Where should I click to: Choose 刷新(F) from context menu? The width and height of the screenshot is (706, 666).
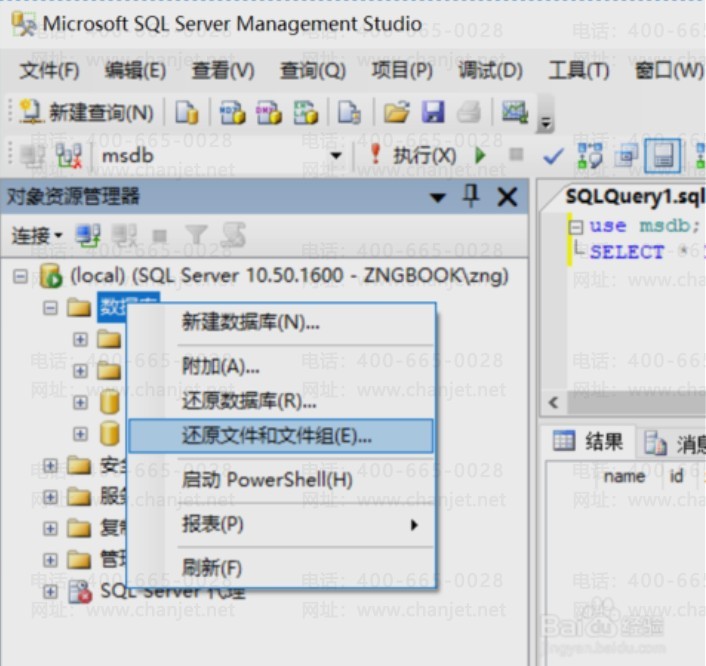[x=281, y=568]
